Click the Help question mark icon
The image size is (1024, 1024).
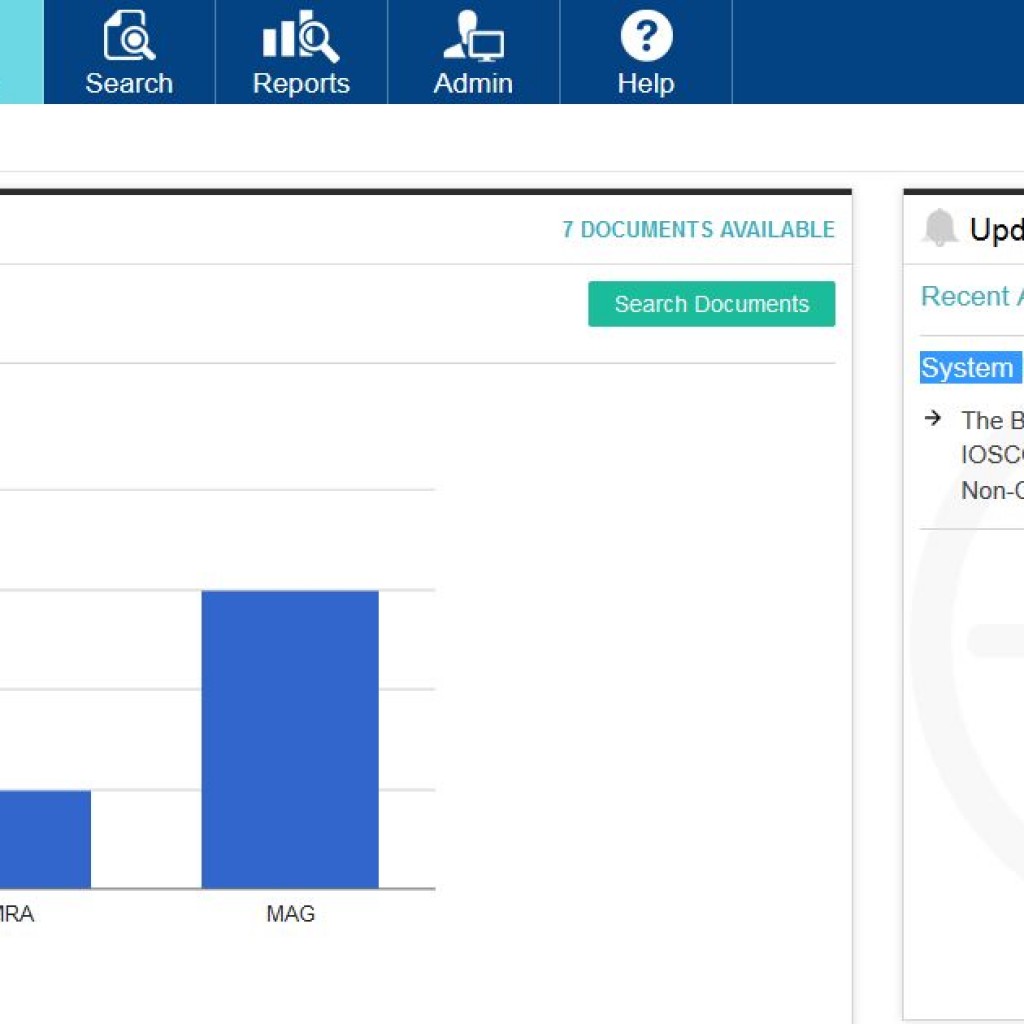click(645, 37)
